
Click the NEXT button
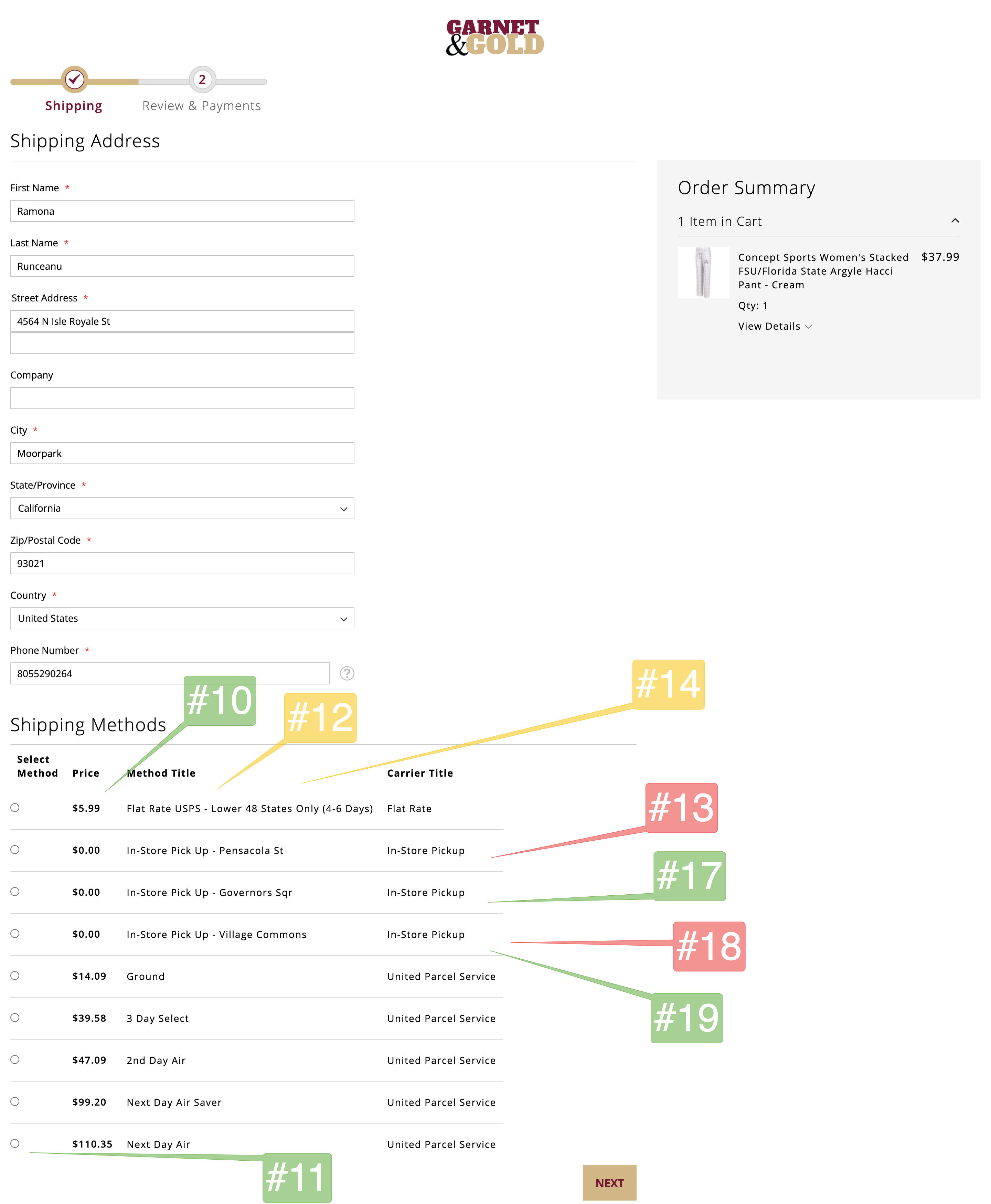(609, 1182)
